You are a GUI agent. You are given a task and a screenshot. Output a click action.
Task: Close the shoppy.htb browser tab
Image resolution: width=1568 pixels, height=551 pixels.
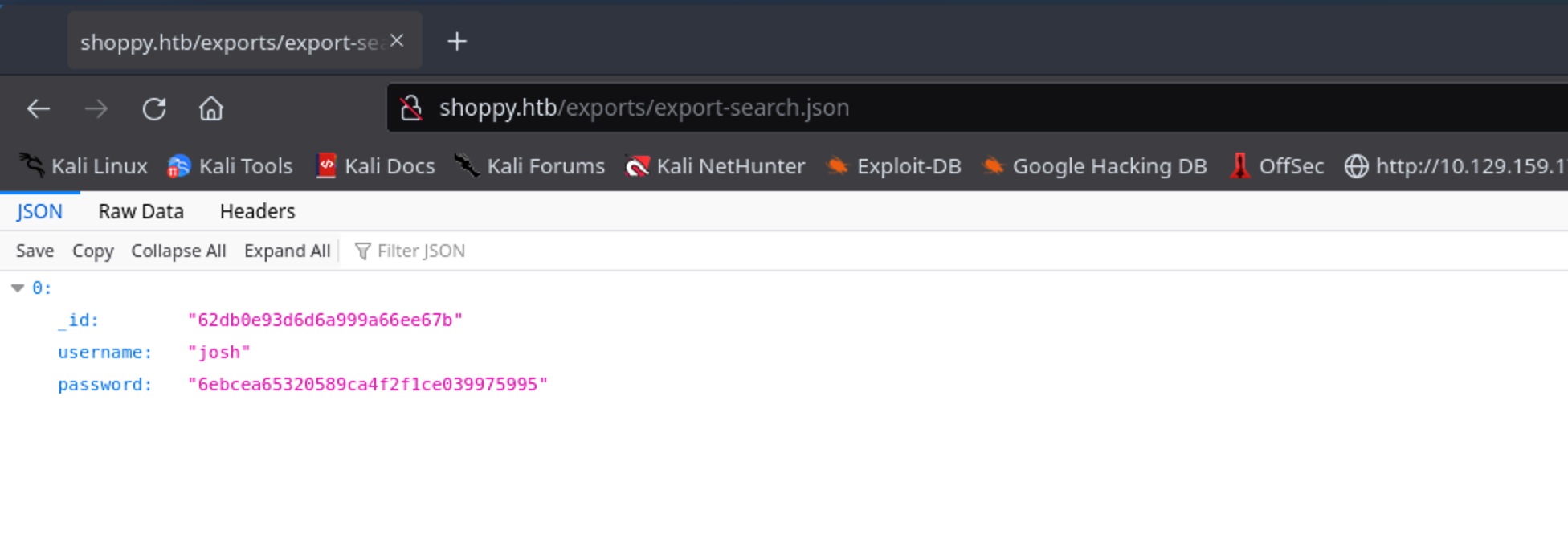pos(397,41)
